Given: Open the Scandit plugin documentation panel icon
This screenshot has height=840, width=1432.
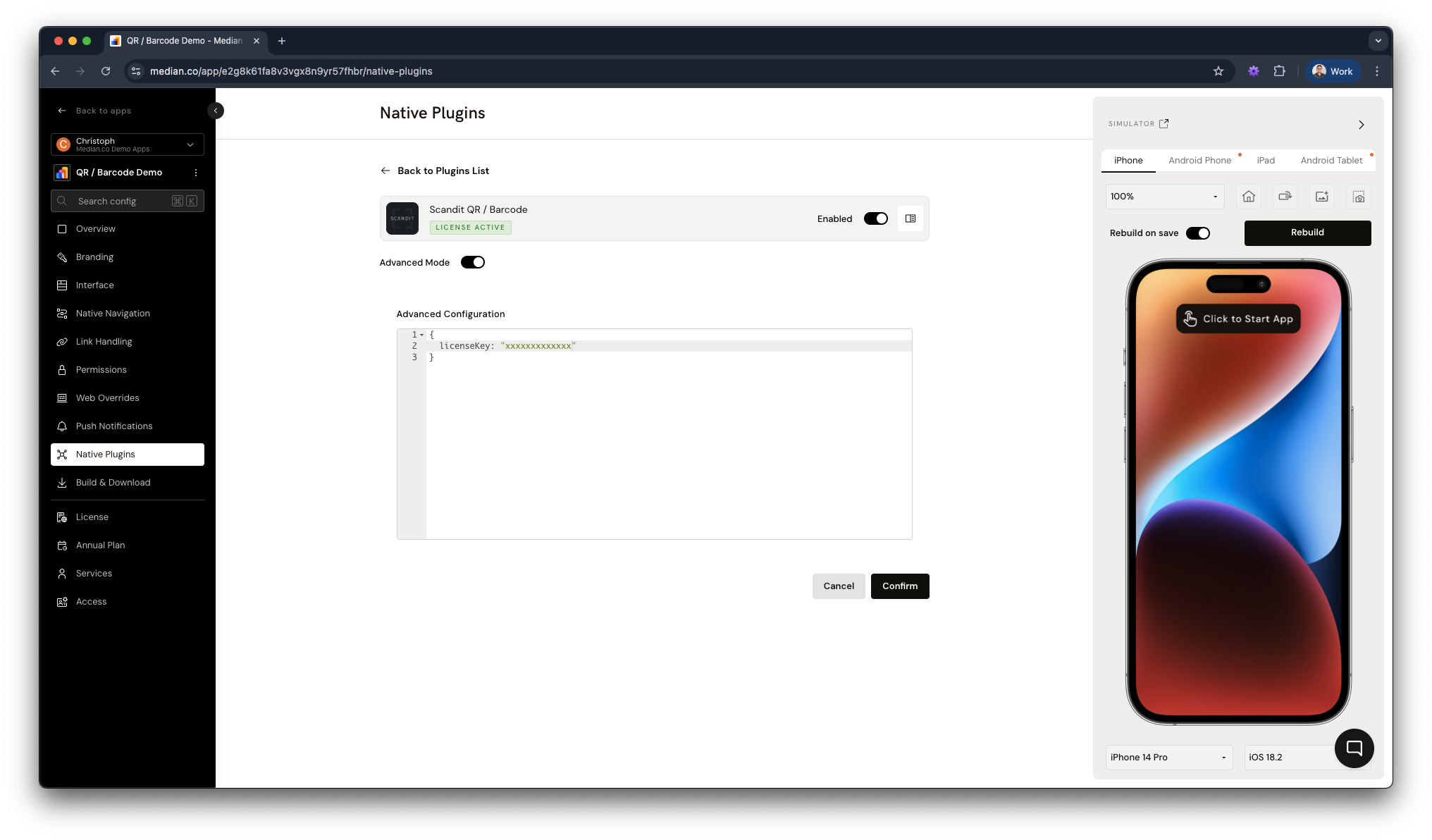Looking at the screenshot, I should point(911,218).
